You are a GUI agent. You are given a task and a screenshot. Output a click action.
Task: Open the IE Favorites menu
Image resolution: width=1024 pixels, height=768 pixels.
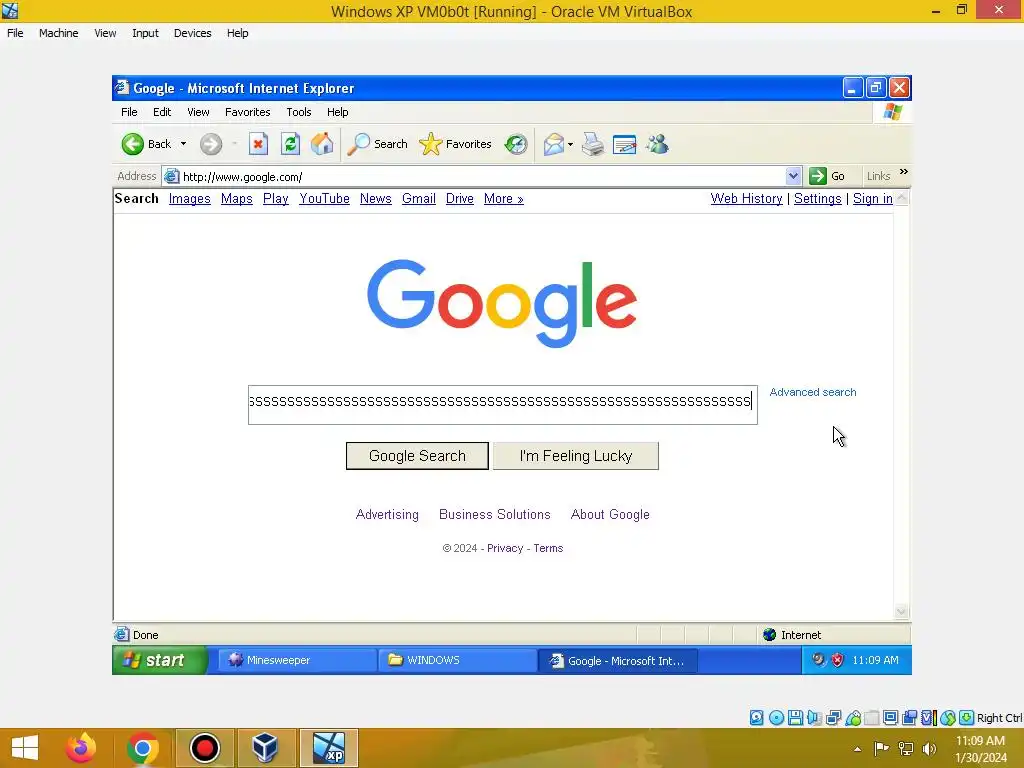[248, 112]
